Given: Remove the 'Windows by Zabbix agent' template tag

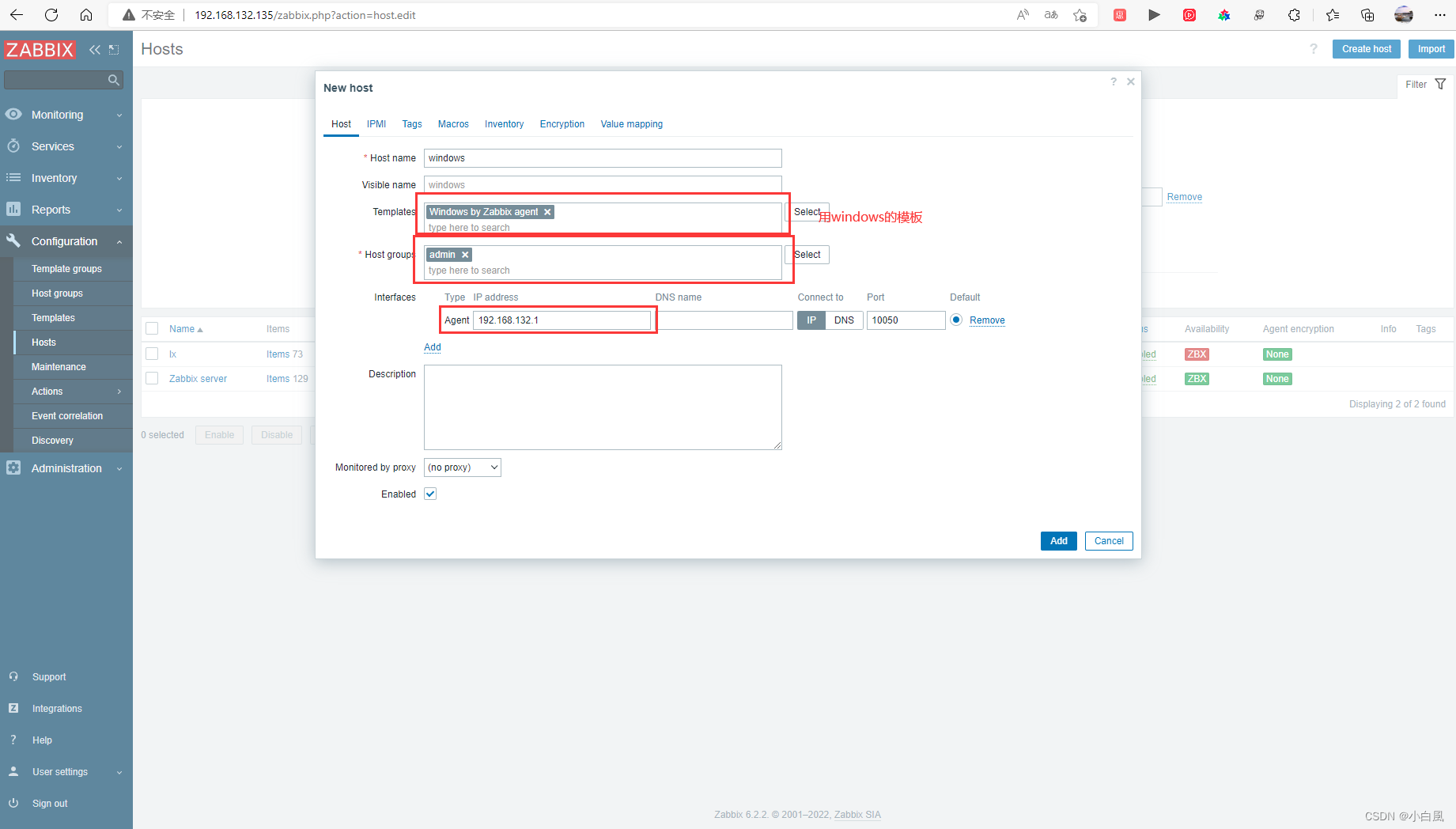Looking at the screenshot, I should tap(547, 212).
